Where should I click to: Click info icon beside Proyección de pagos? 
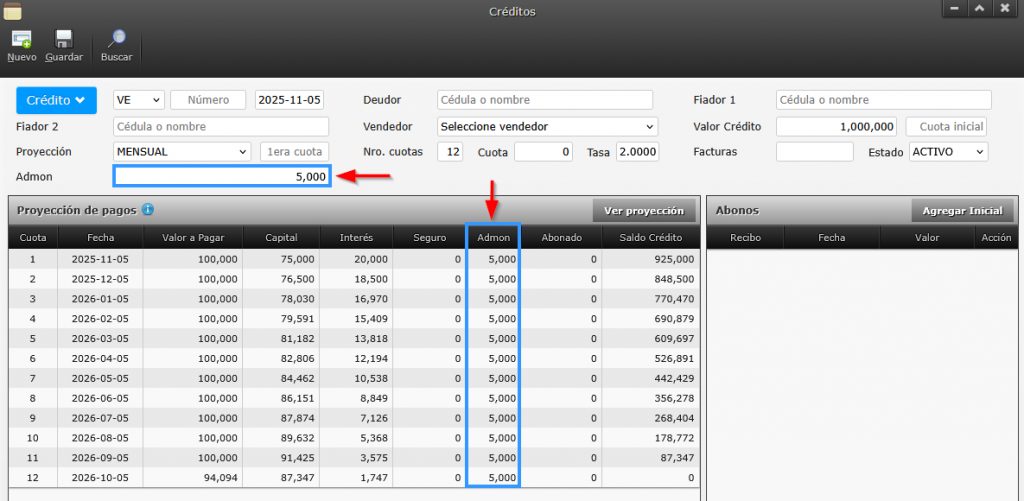pos(148,210)
